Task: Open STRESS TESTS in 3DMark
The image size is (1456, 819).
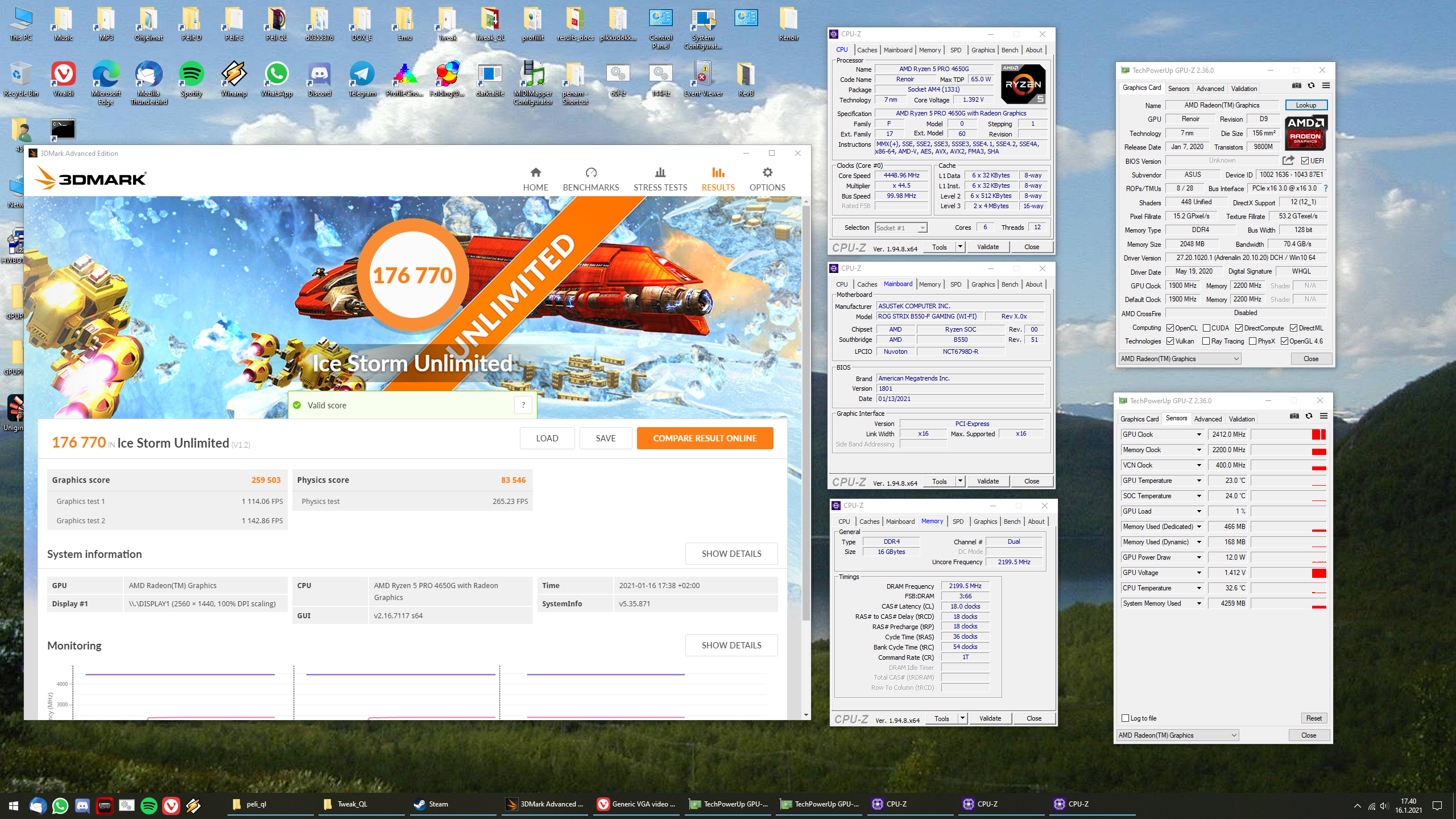Action: 660,179
